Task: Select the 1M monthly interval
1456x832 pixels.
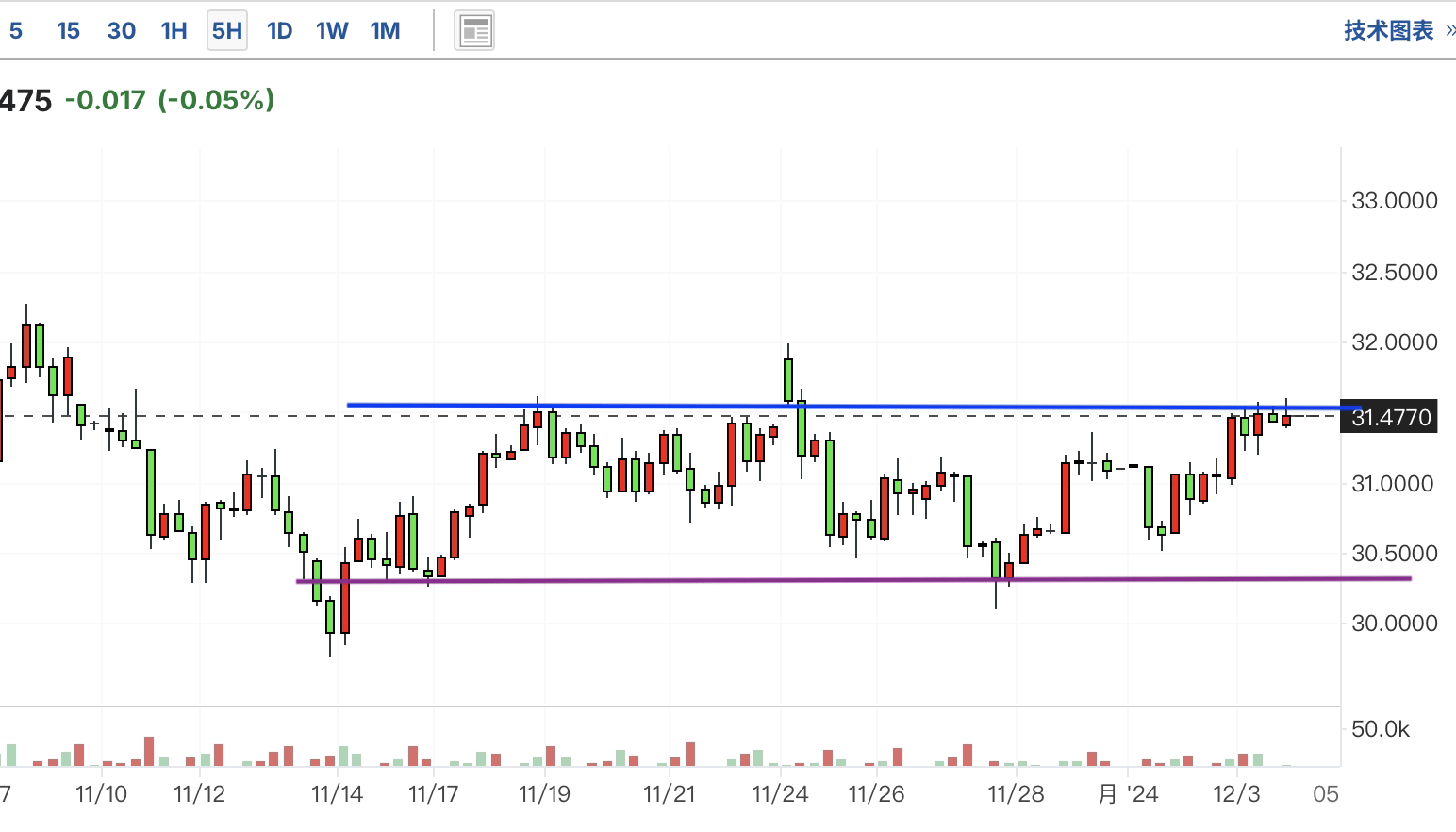Action: 385,31
